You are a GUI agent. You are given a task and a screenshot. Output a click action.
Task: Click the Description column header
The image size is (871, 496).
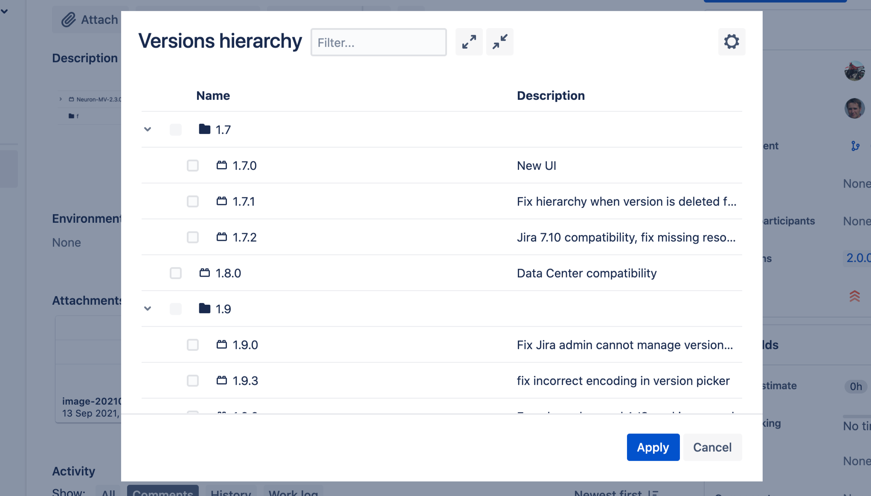click(x=550, y=96)
